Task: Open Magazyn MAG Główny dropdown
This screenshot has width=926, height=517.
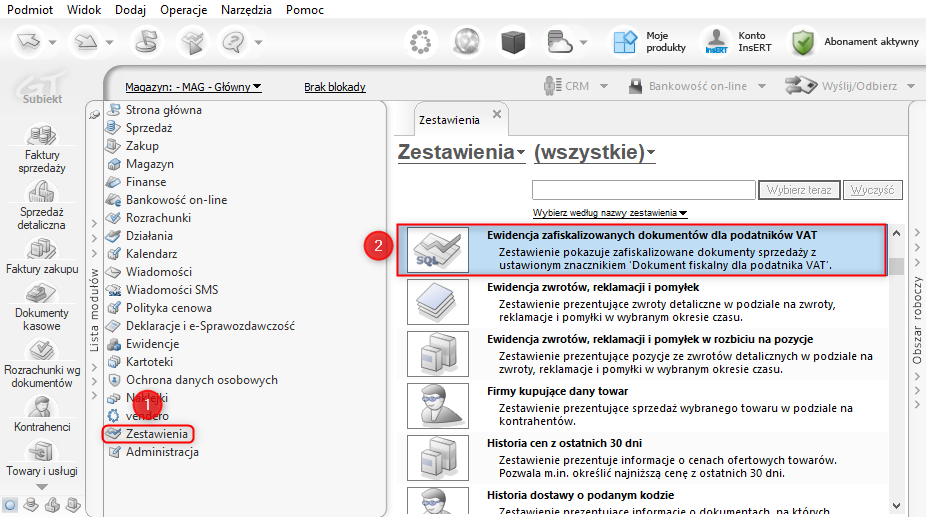Action: click(x=193, y=87)
